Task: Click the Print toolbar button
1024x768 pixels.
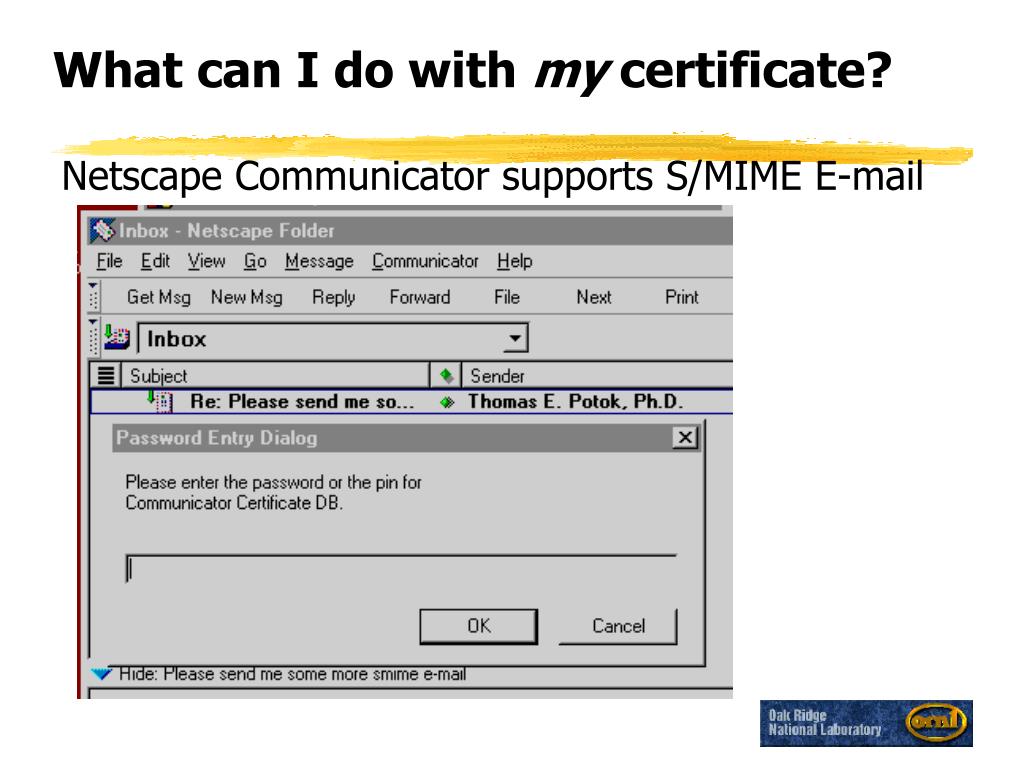Action: pos(682,297)
